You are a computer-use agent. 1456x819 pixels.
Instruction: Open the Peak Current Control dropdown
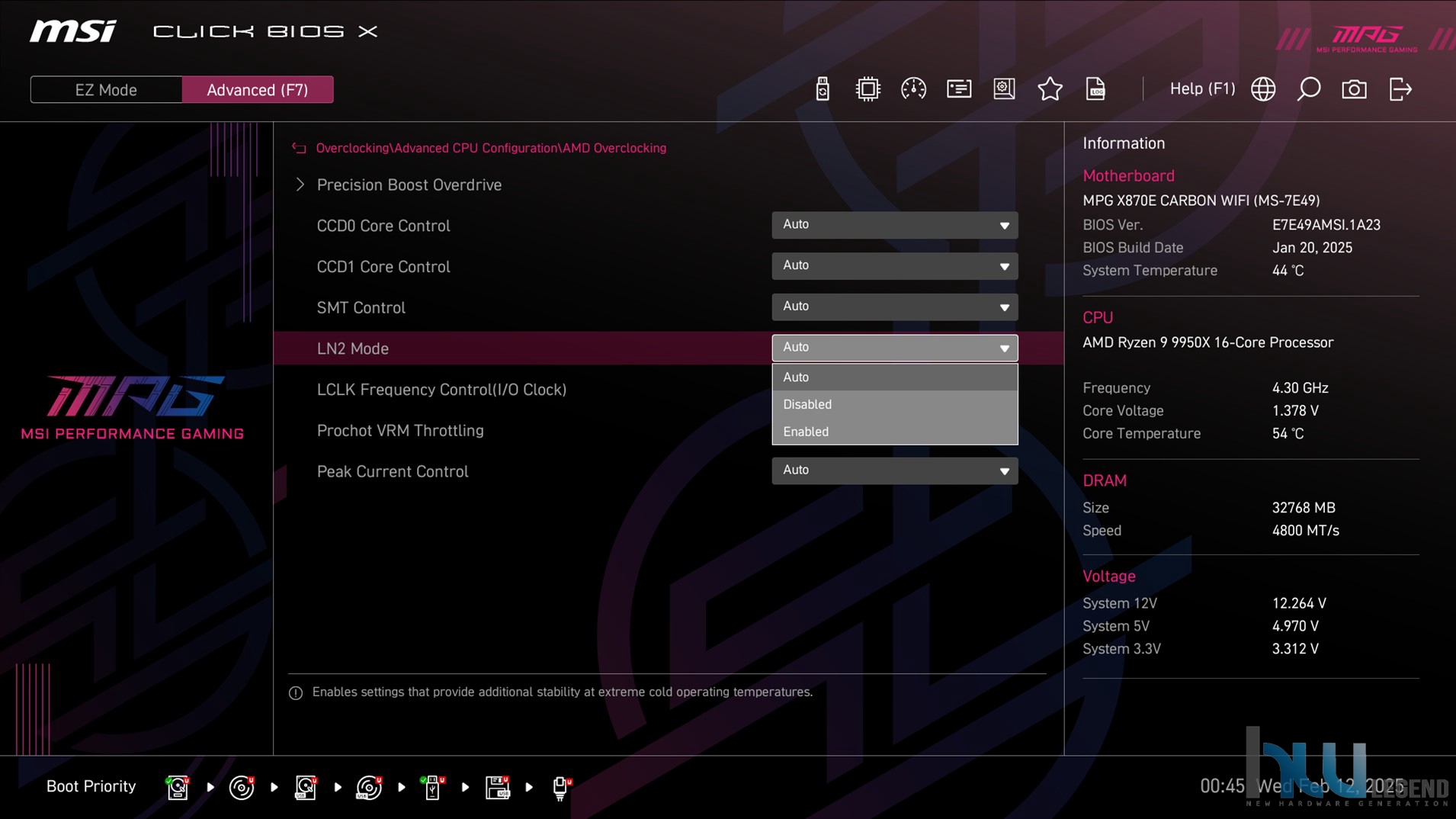894,471
